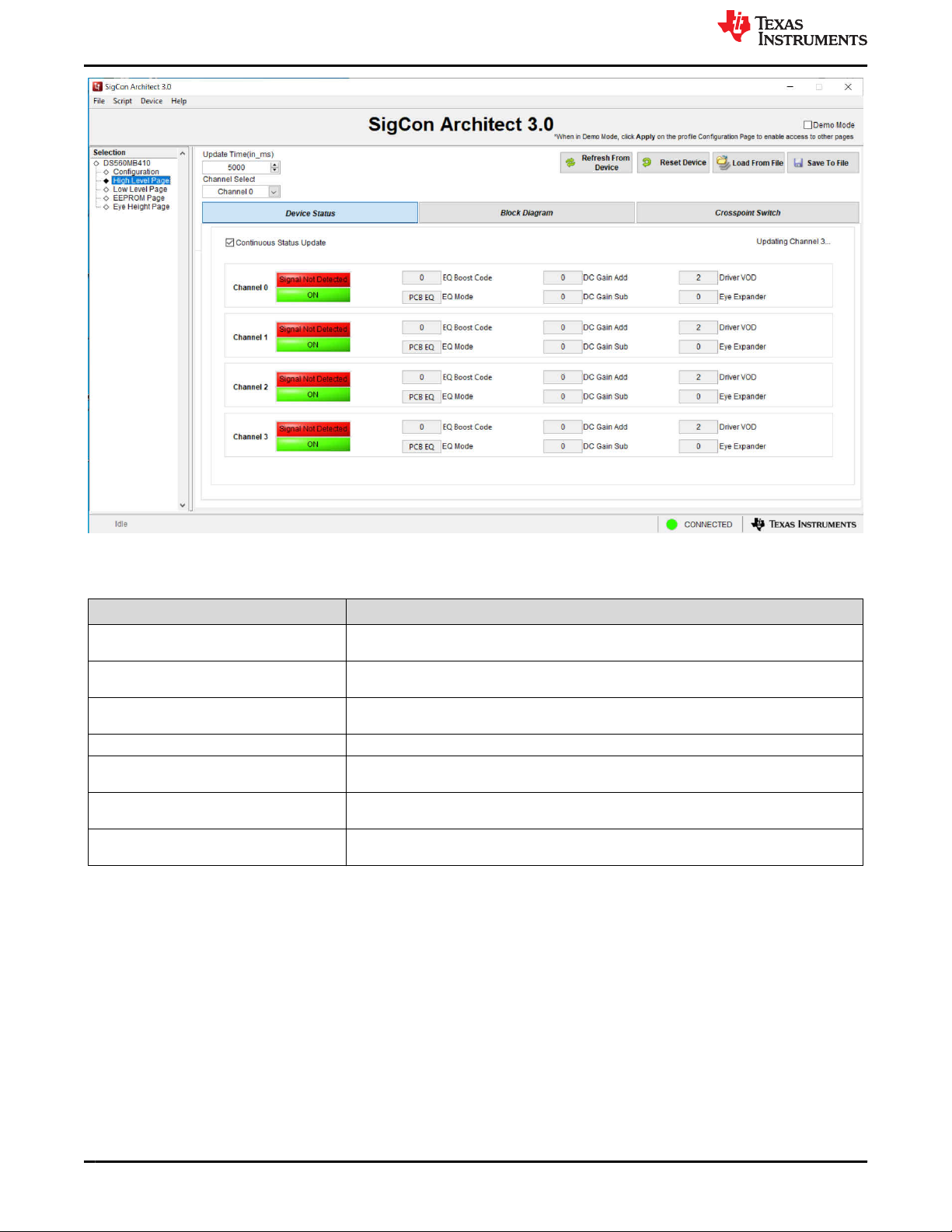Click Channel 0 DC Gain Sub field
This screenshot has width=952, height=1232.
pyautogui.click(x=563, y=297)
